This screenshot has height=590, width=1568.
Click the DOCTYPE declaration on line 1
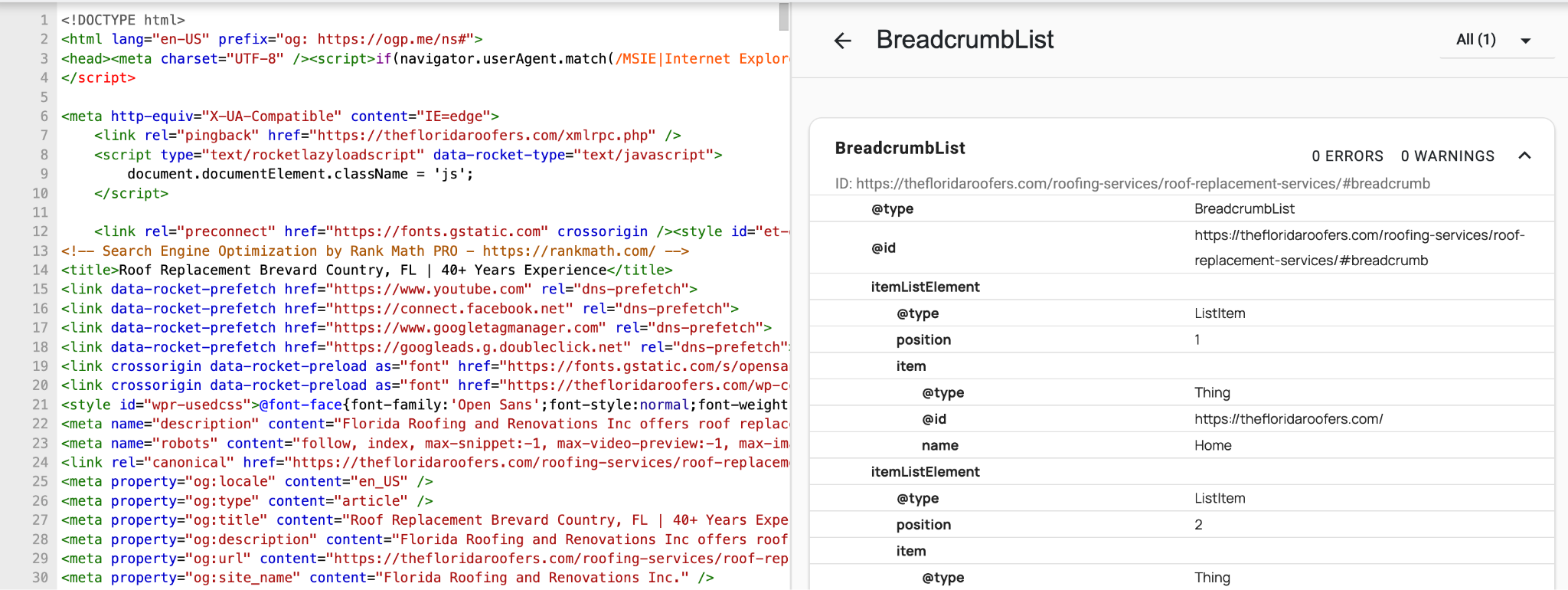pos(123,20)
